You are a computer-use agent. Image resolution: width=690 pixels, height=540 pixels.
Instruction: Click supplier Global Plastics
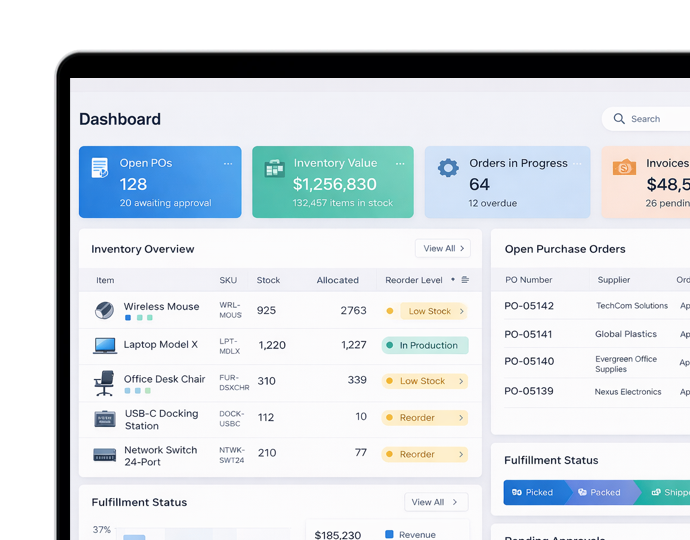pyautogui.click(x=626, y=334)
